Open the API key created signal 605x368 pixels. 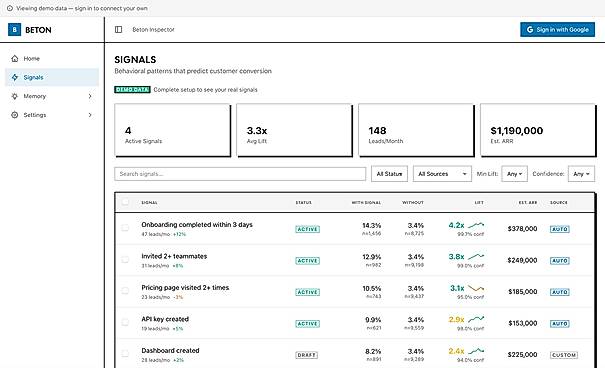click(165, 319)
